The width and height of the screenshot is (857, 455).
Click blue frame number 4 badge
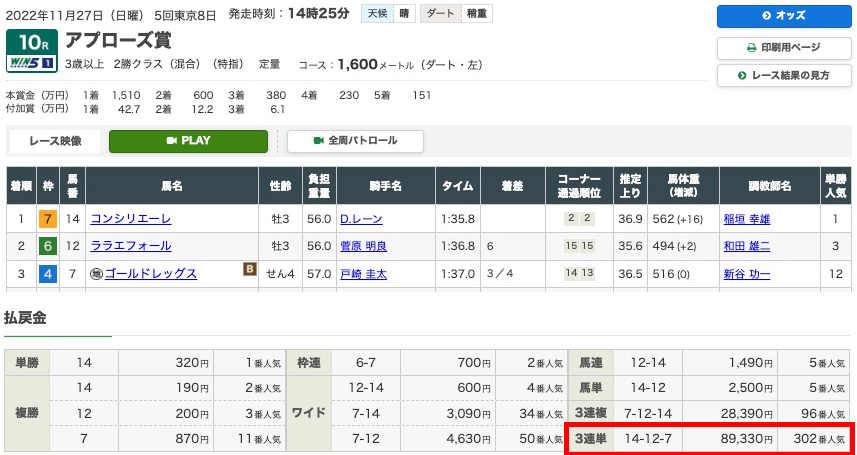48,274
